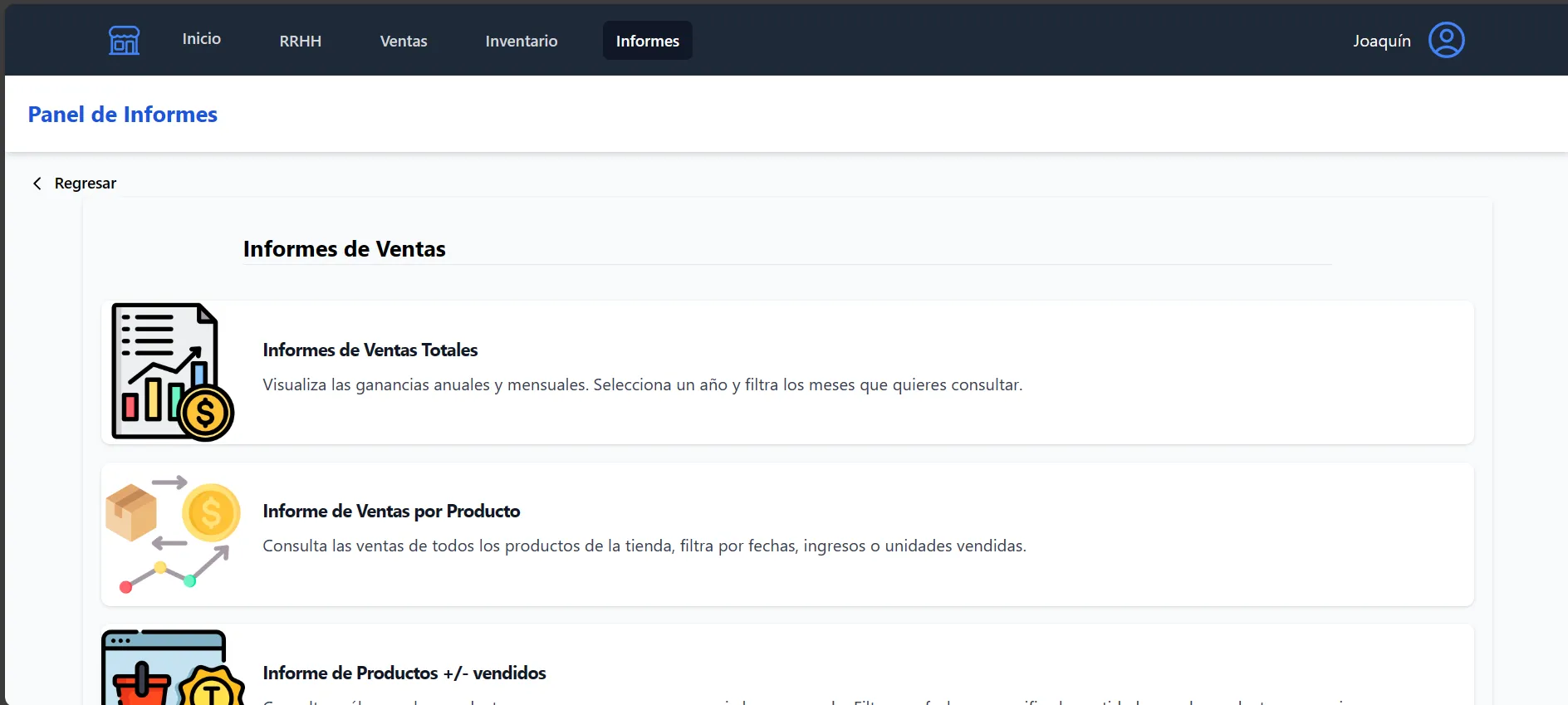Screen dimensions: 1568x705
Task: Open the RRHH menu item
Action: (x=301, y=41)
